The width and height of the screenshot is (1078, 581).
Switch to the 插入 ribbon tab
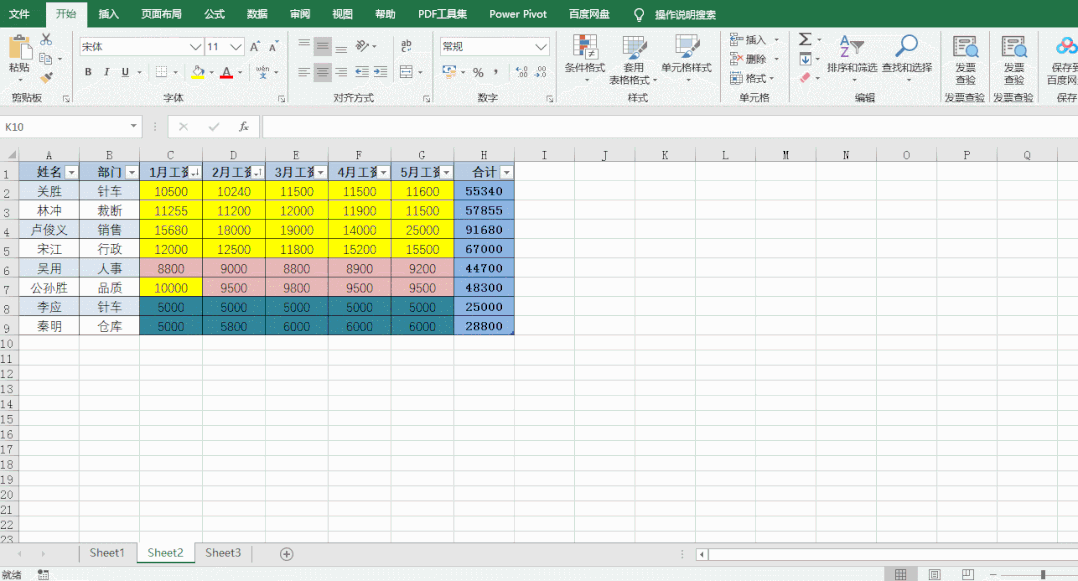(x=109, y=14)
